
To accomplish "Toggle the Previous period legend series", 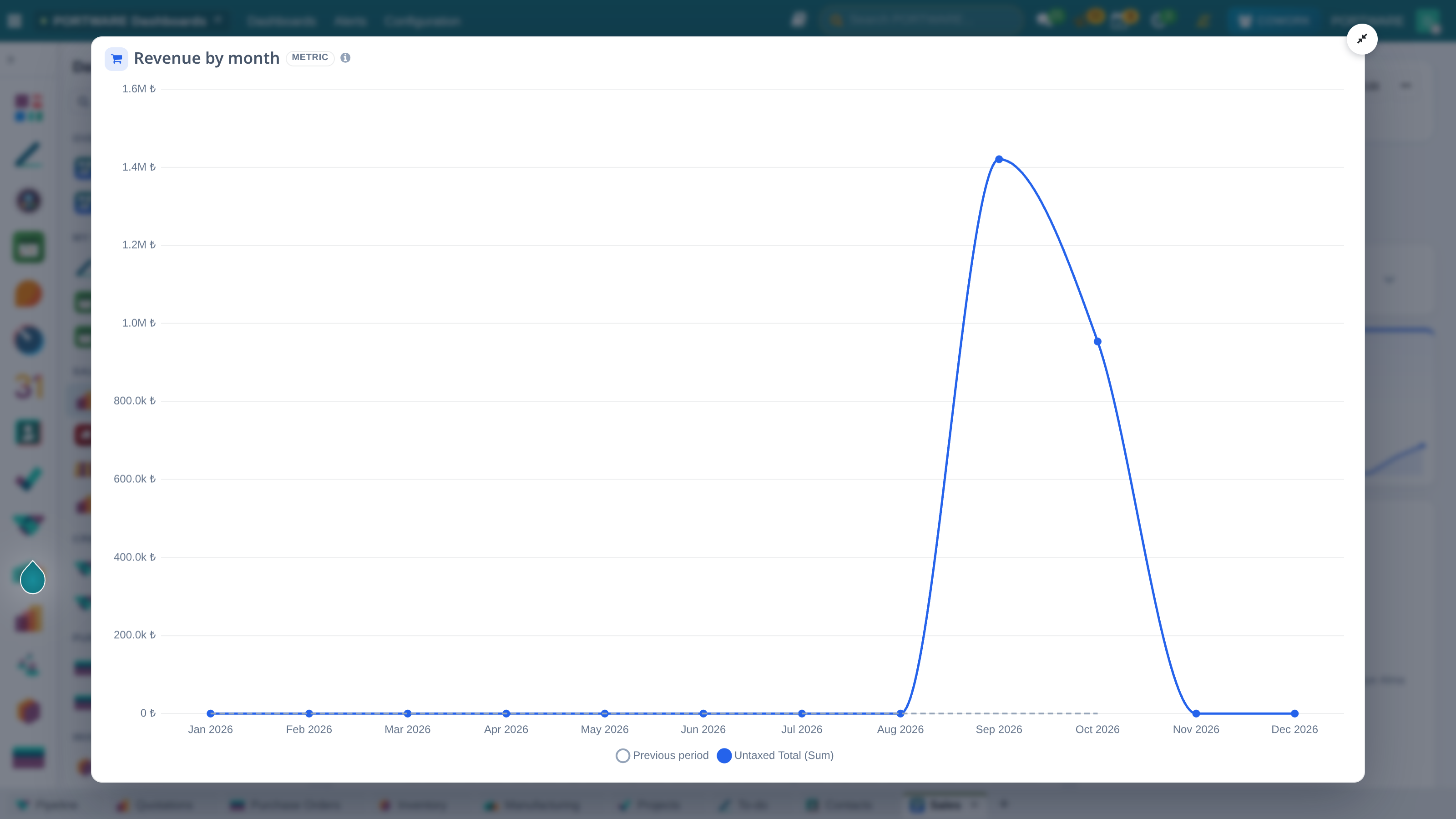I will (662, 755).
